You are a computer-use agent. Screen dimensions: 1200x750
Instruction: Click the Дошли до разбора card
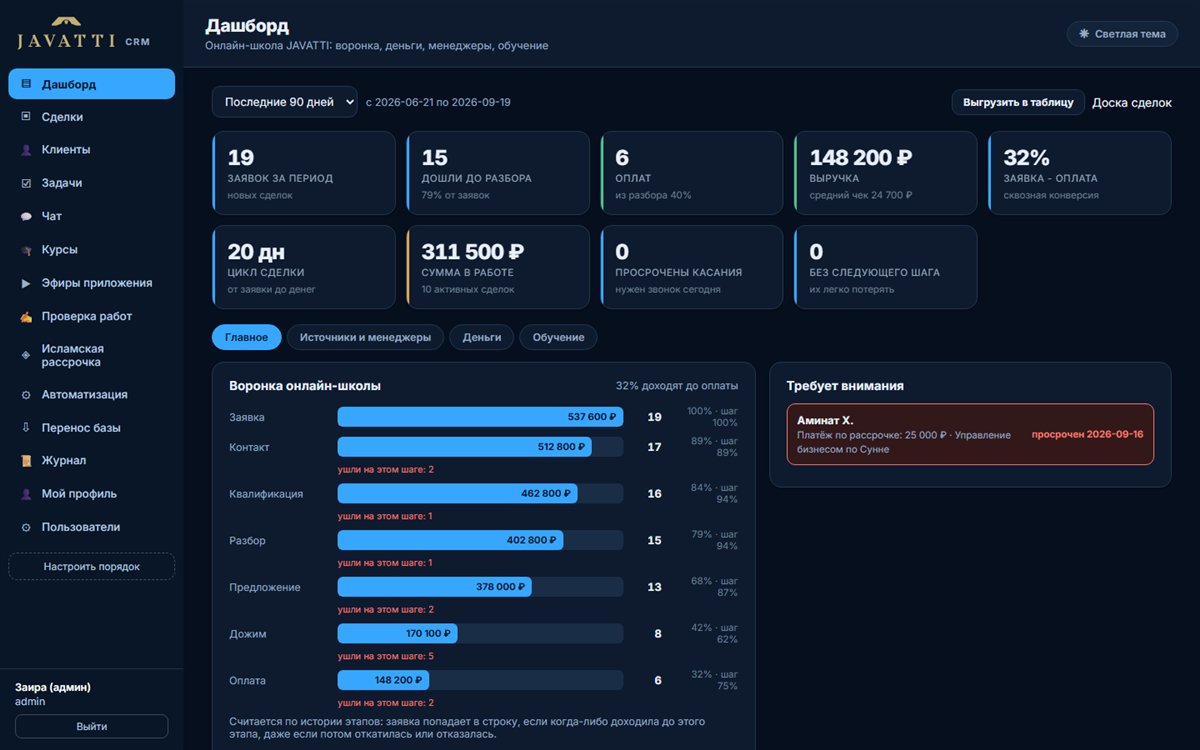[x=498, y=173]
